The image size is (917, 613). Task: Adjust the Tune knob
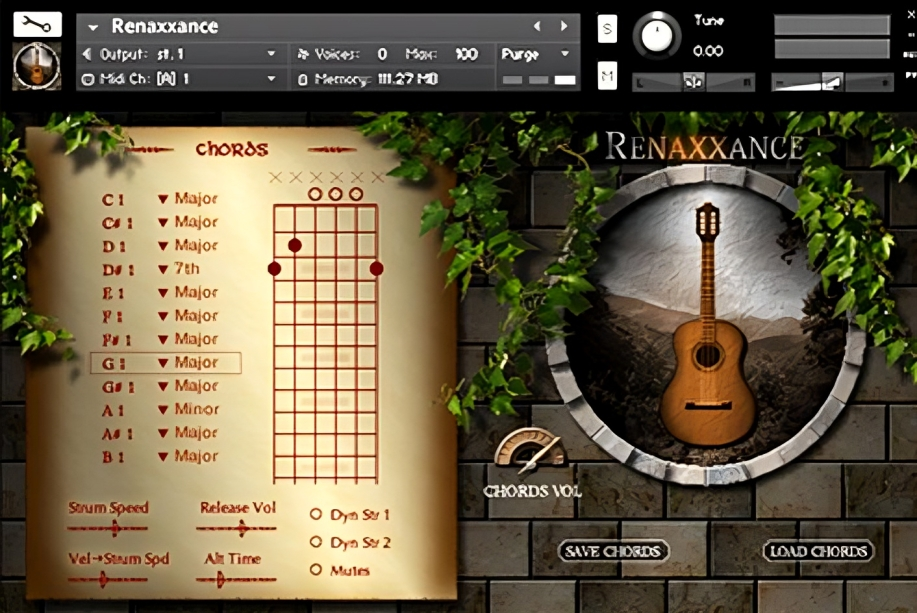(657, 36)
